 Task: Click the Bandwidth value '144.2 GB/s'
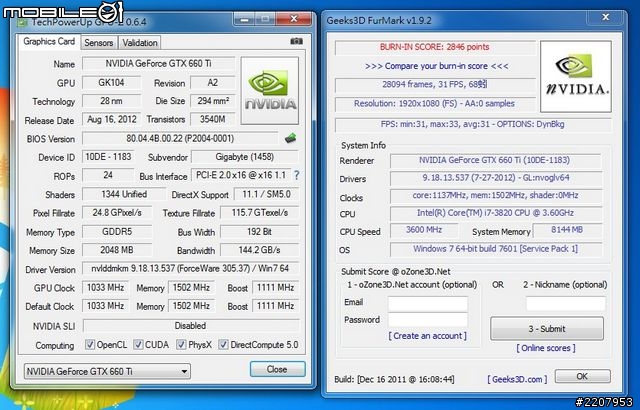click(259, 250)
